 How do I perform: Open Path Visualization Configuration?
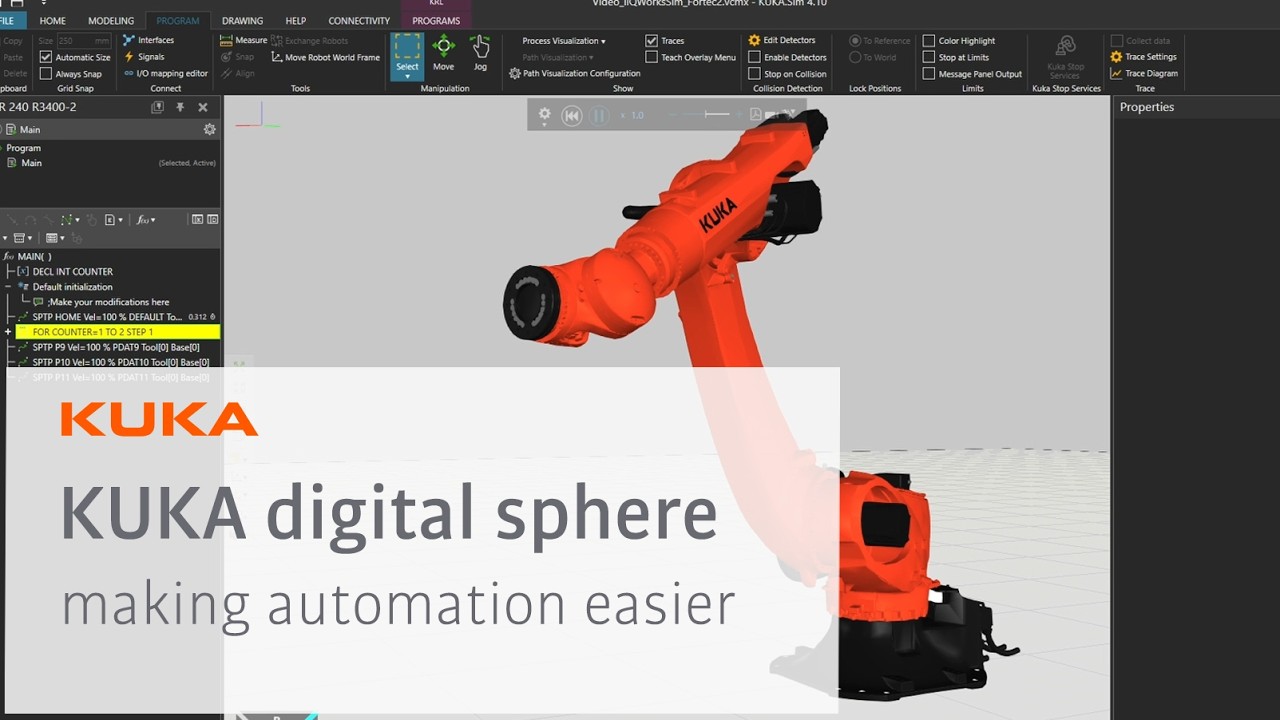(575, 73)
